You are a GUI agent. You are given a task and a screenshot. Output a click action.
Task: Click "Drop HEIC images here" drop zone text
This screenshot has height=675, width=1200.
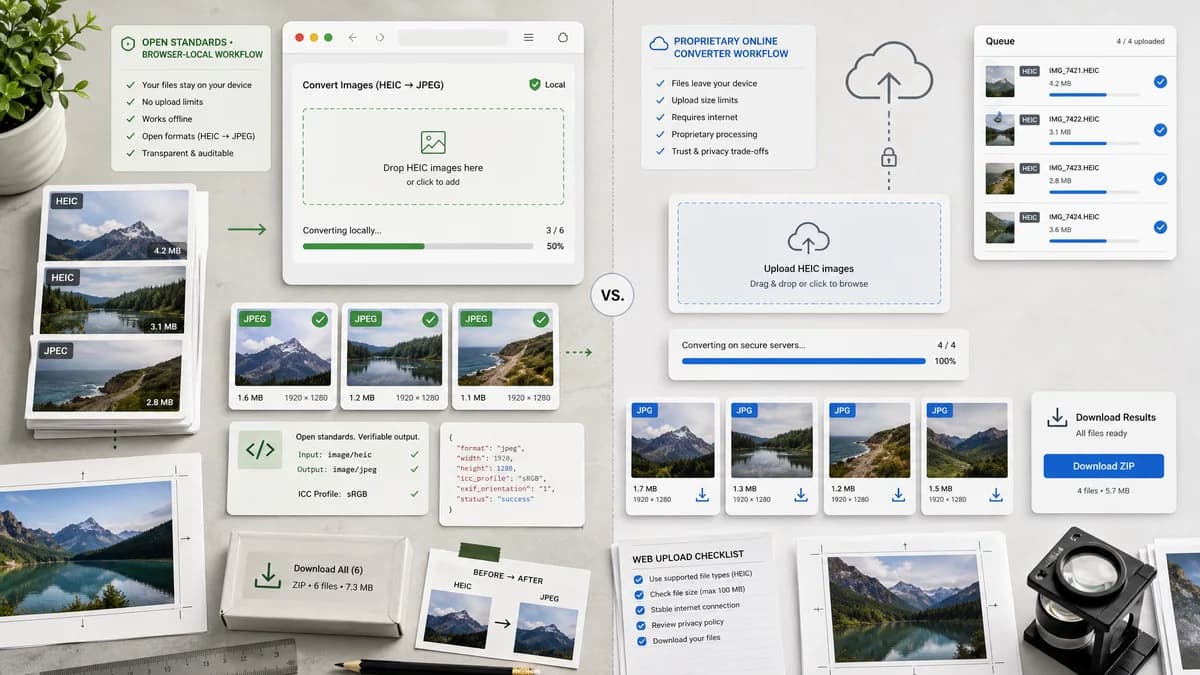pos(433,168)
